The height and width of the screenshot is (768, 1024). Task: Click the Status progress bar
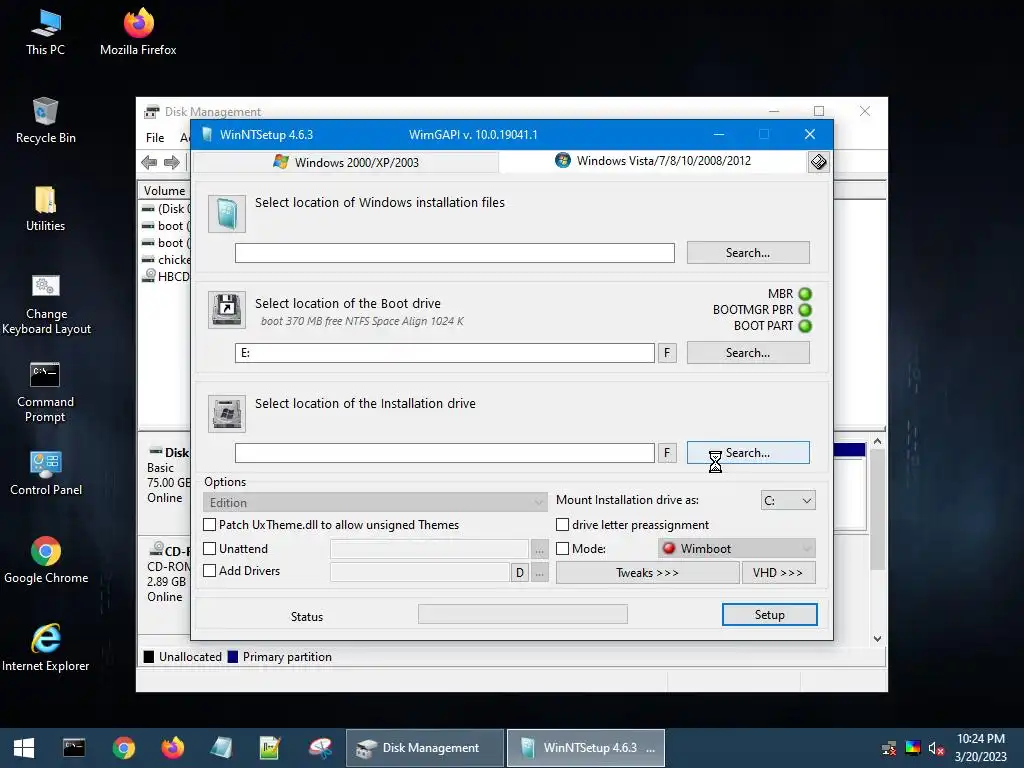tap(522, 614)
